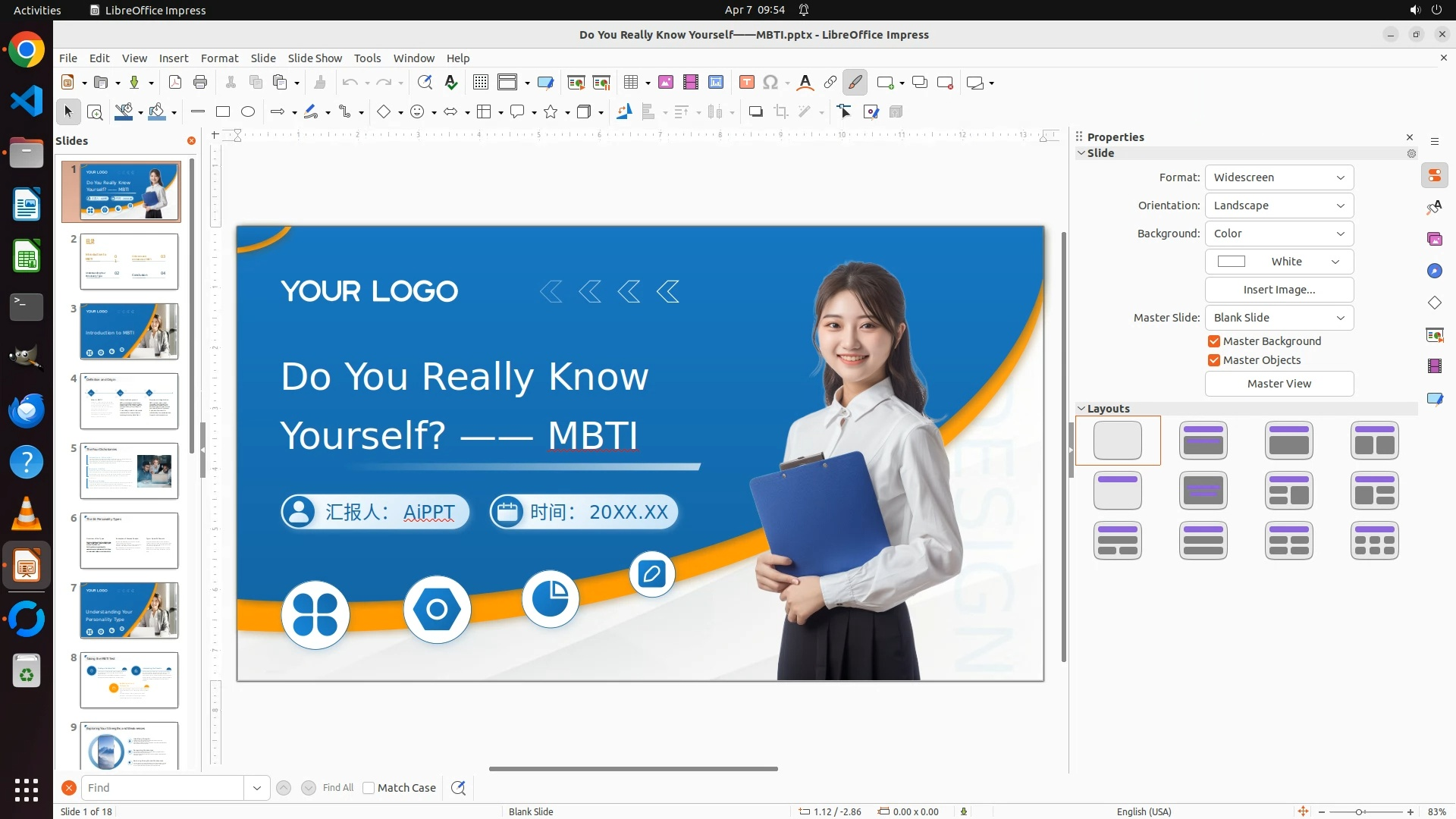The height and width of the screenshot is (819, 1456).
Task: Select the Rectangle drawing tool
Action: 223,112
